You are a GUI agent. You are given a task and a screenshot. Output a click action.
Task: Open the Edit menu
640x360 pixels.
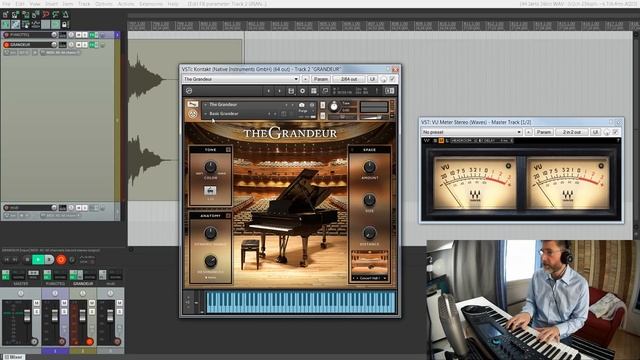click(x=20, y=4)
